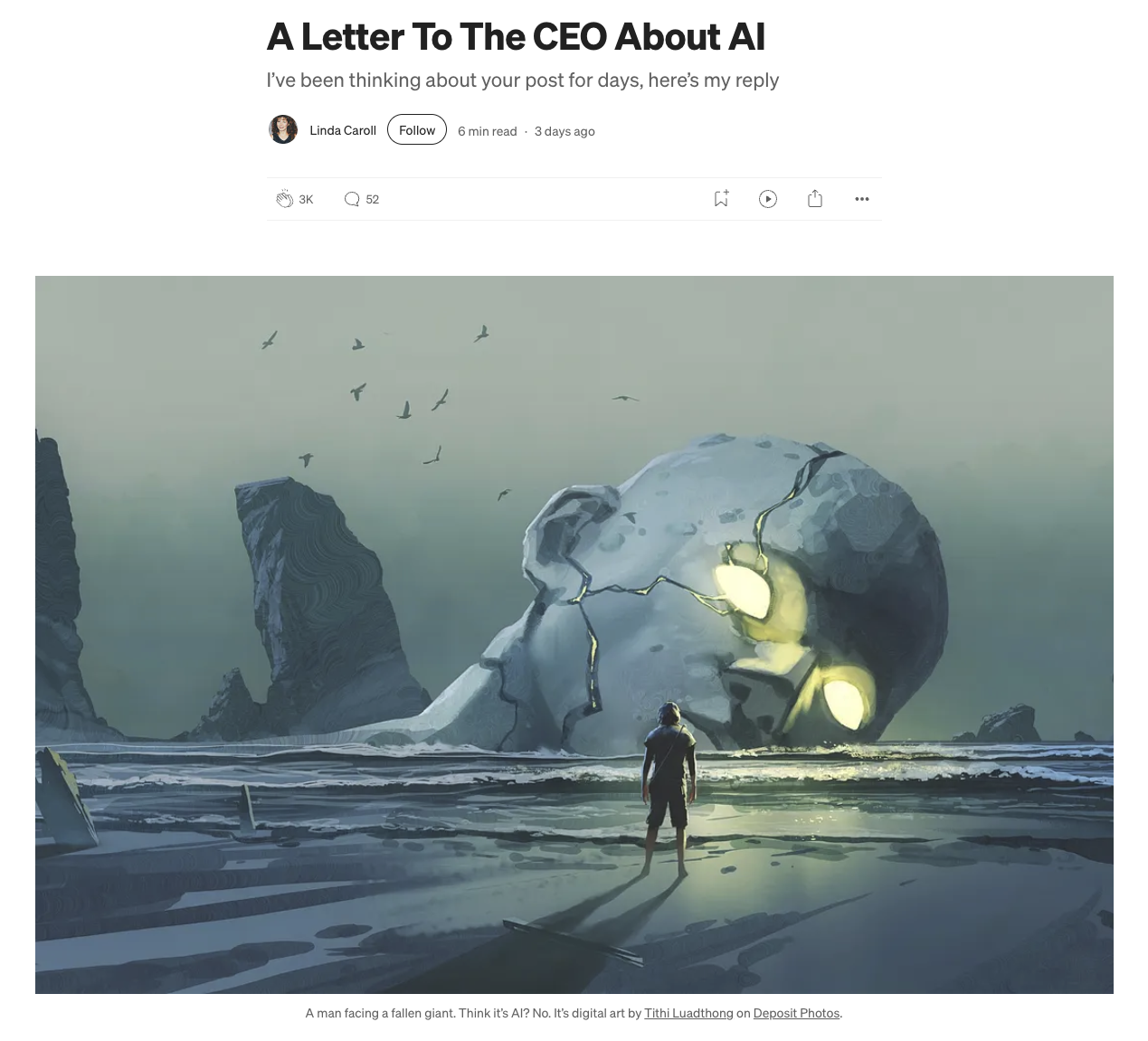Share the story via share icon
Screen dimensions: 1148x1041
tap(815, 199)
